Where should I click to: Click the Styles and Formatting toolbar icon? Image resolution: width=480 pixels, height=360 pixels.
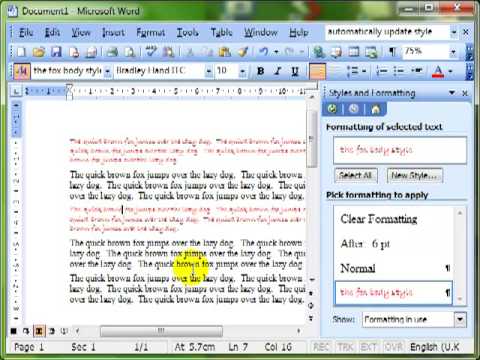click(22, 71)
